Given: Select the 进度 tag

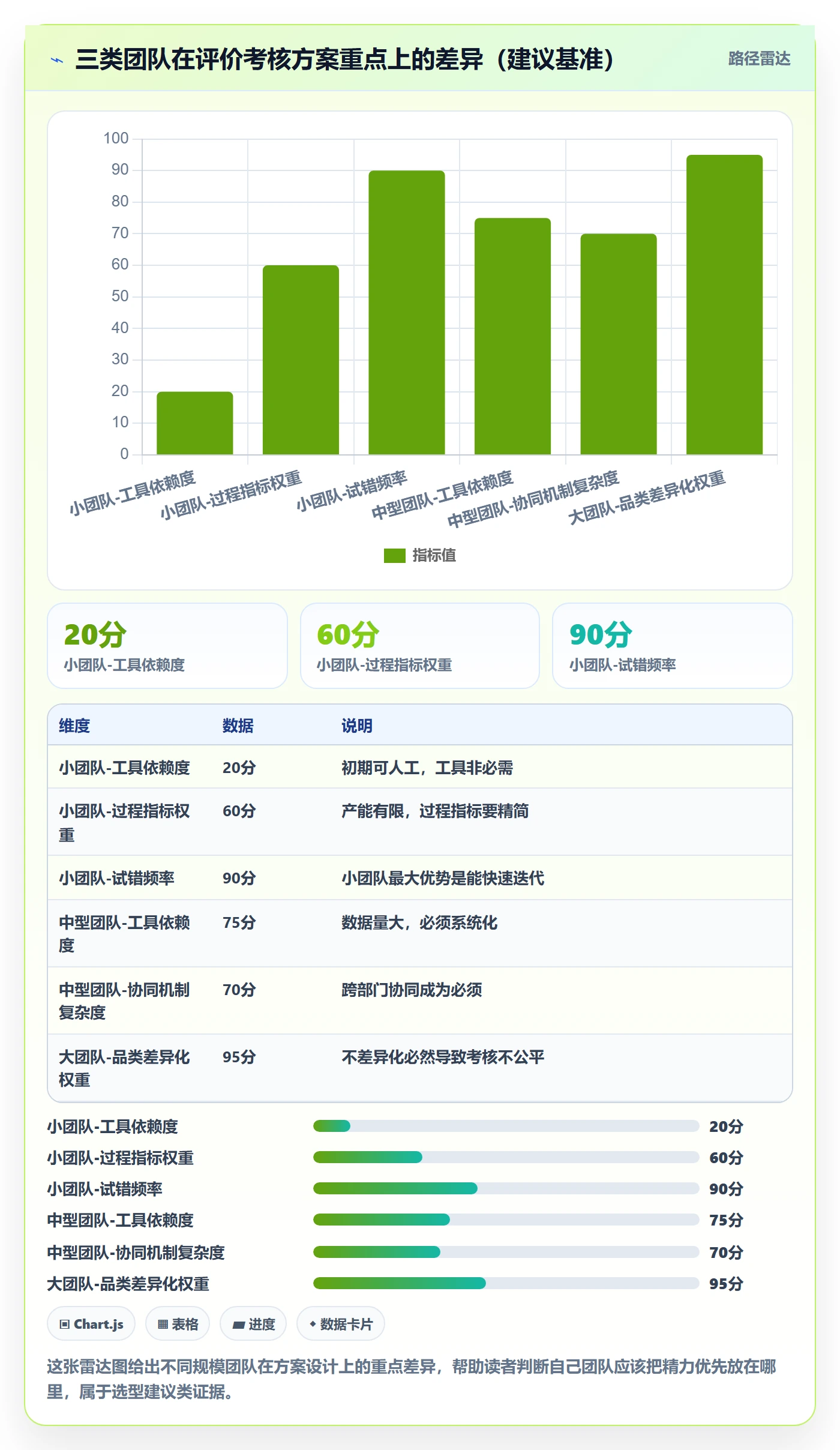Looking at the screenshot, I should pos(253,1323).
